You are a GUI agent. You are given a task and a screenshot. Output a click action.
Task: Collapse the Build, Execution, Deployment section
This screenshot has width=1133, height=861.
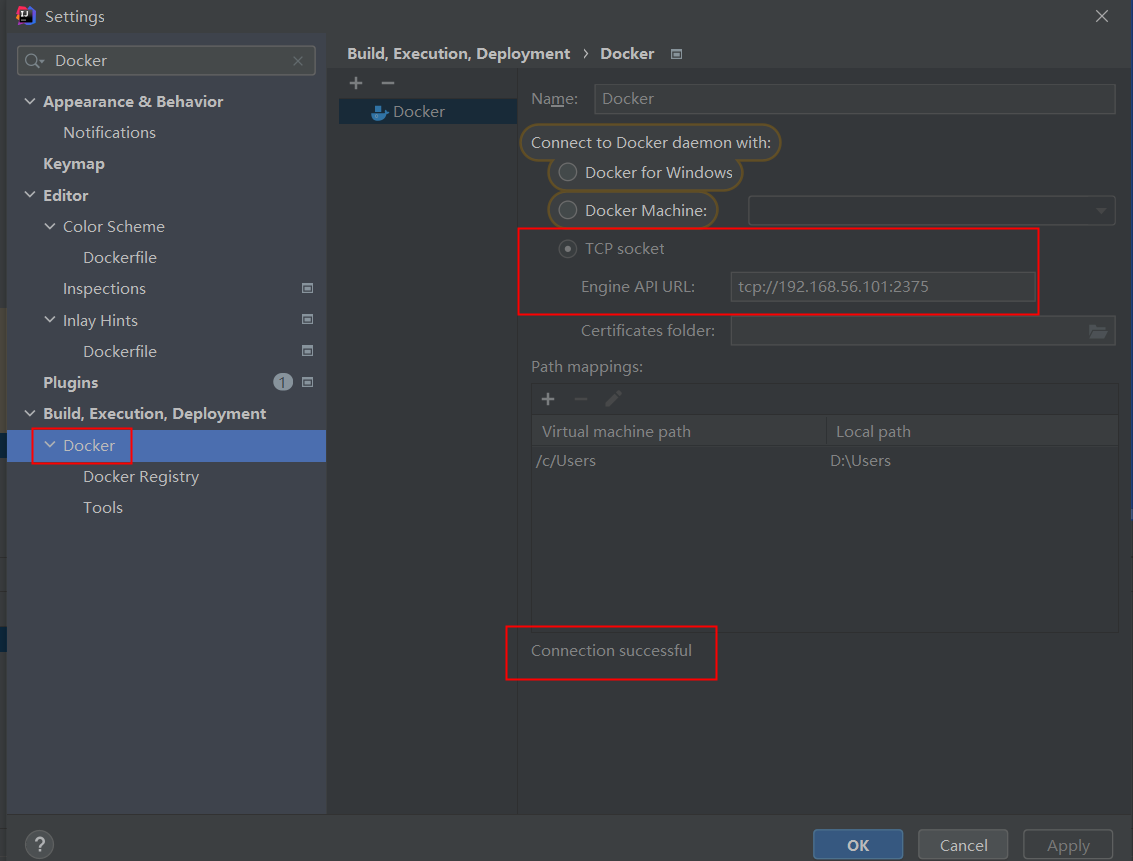tap(30, 413)
